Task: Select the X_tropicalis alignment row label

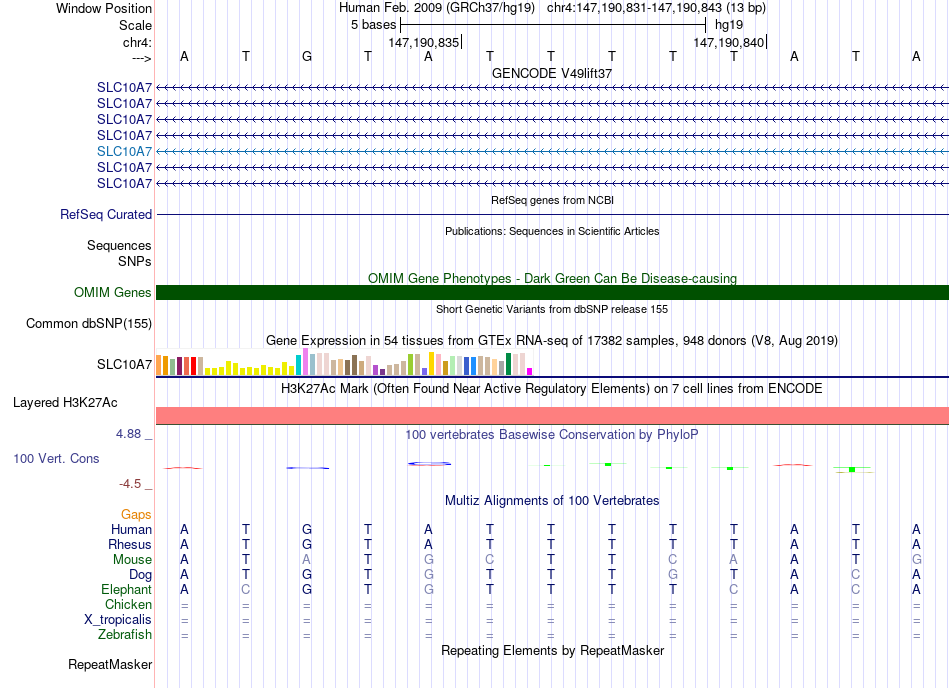Action: tap(118, 620)
